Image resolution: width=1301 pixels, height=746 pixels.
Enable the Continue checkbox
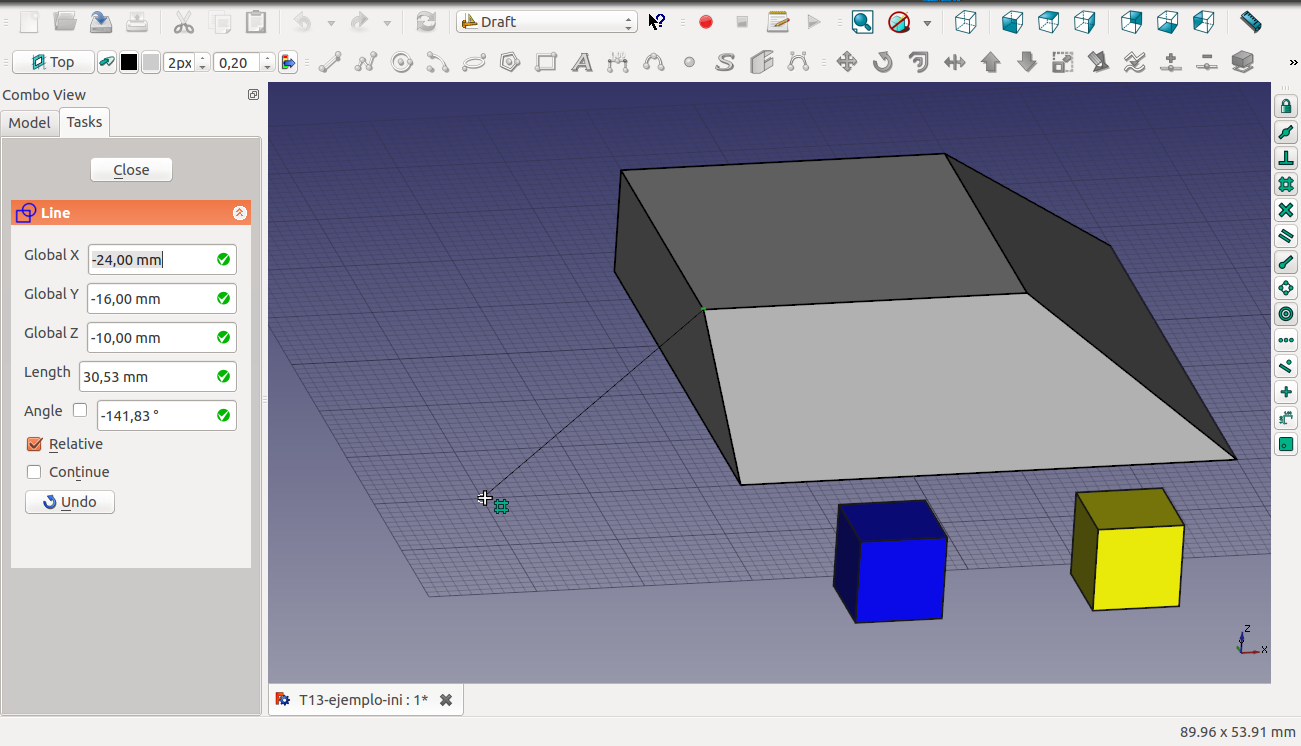click(x=34, y=472)
